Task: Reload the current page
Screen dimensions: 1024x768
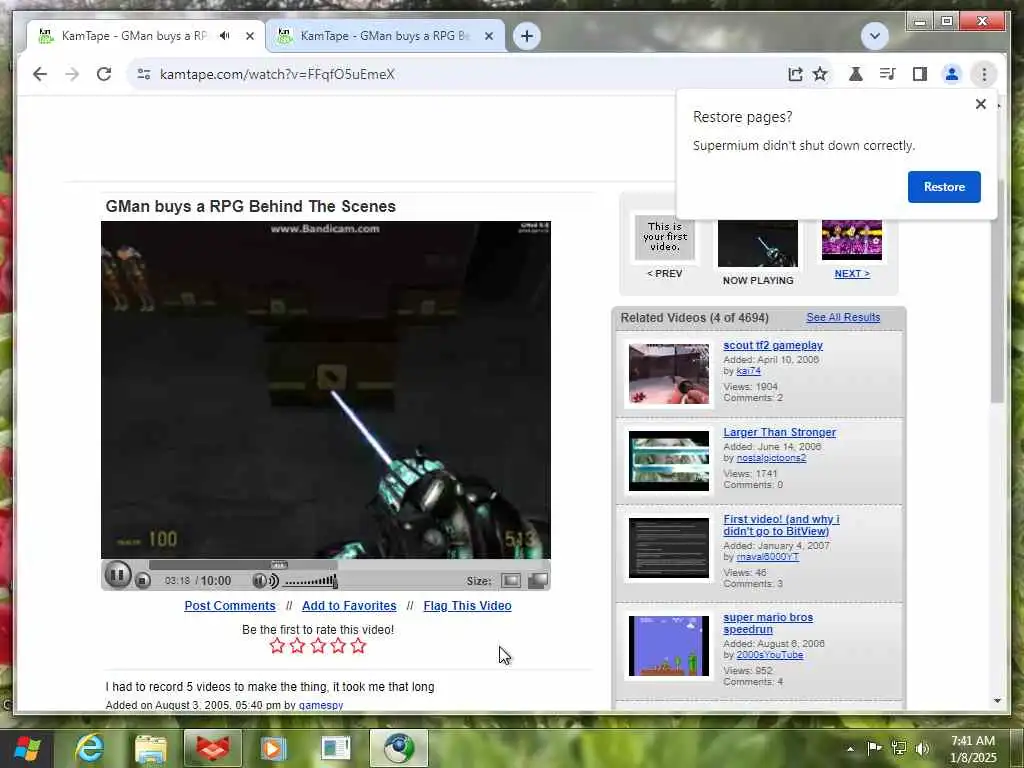Action: [104, 74]
